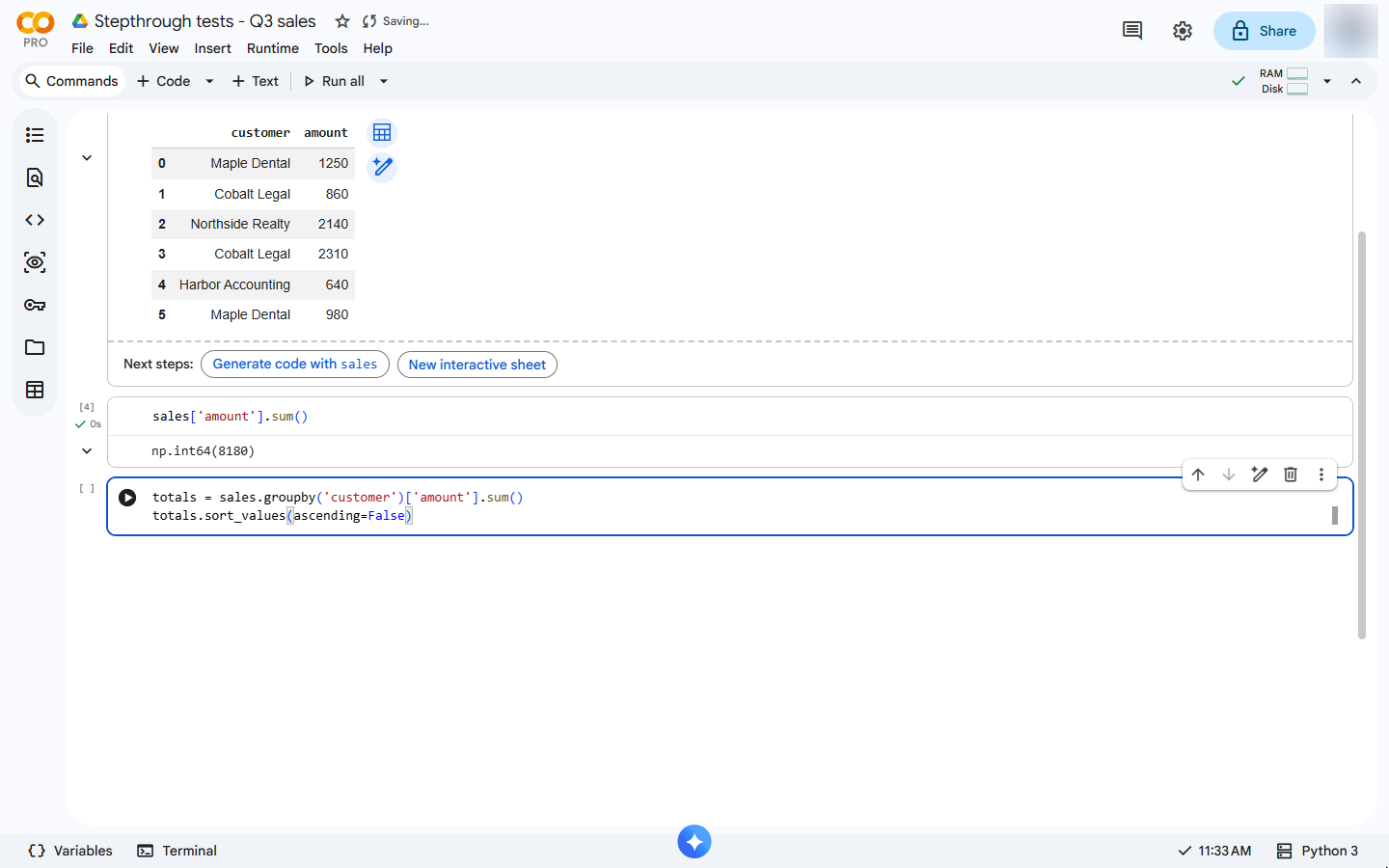Open the Variables panel
Viewport: 1389px width, 868px height.
pyautogui.click(x=70, y=851)
